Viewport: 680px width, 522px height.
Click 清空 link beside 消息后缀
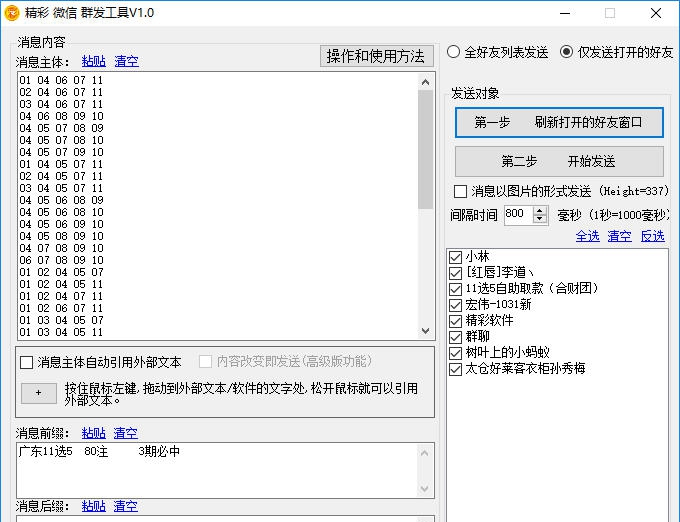coord(126,506)
